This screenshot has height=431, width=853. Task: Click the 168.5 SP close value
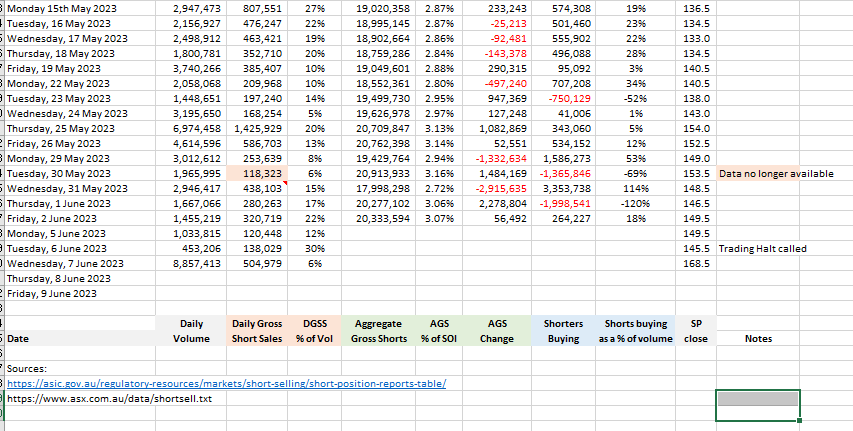pyautogui.click(x=696, y=263)
